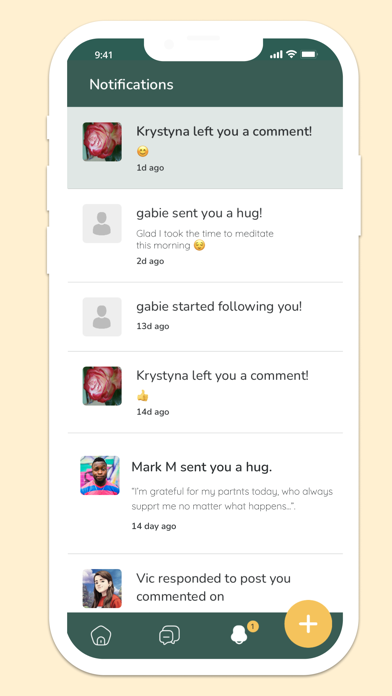The image size is (392, 696).
Task: Tap the yellow plus button
Action: click(x=308, y=624)
